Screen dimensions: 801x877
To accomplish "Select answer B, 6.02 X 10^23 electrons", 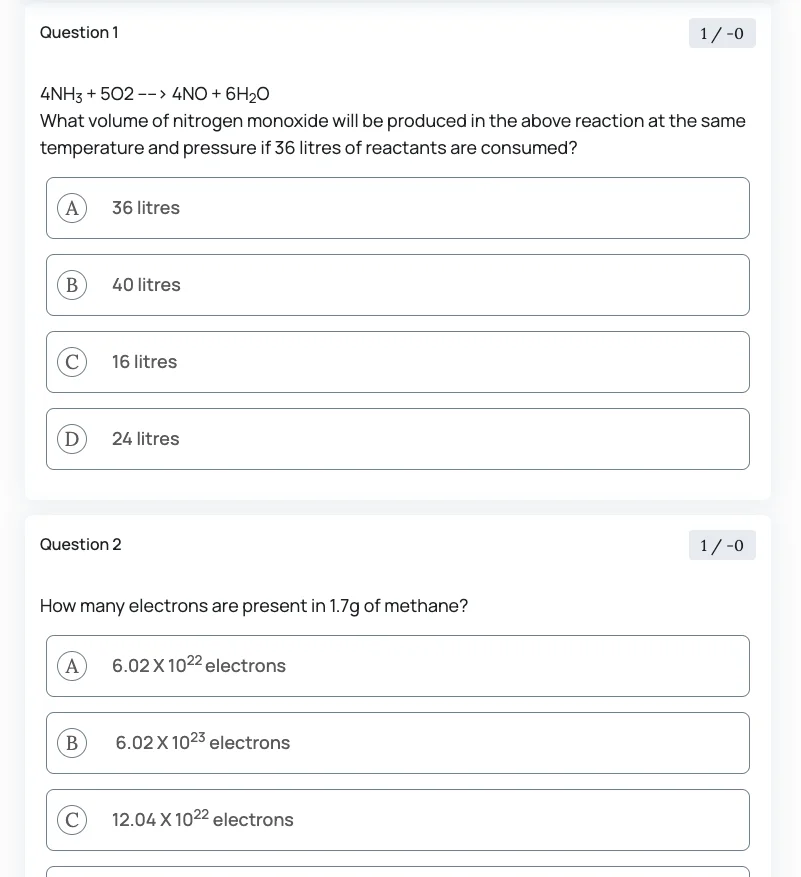I will (397, 742).
